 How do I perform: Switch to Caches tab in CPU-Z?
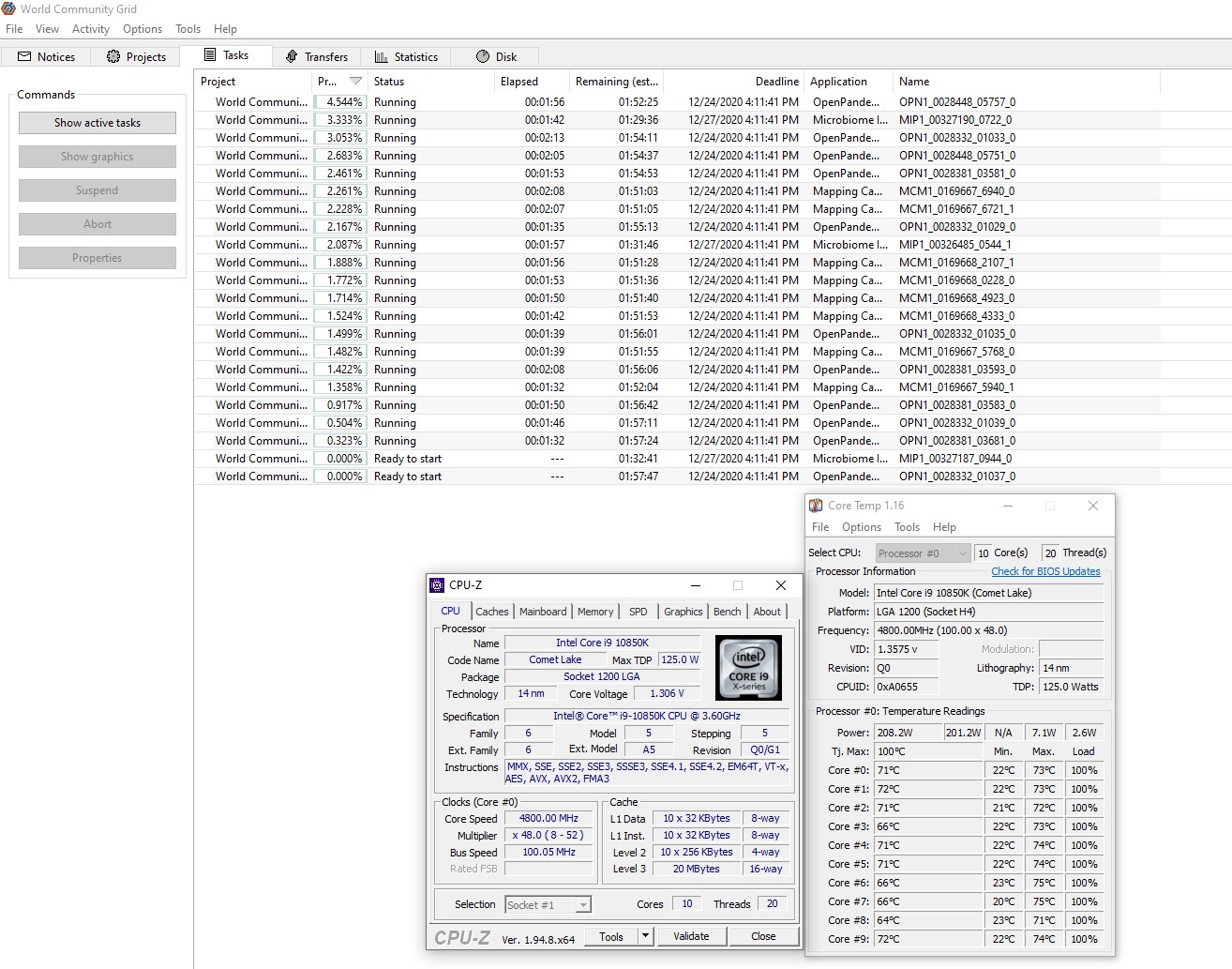(492, 612)
